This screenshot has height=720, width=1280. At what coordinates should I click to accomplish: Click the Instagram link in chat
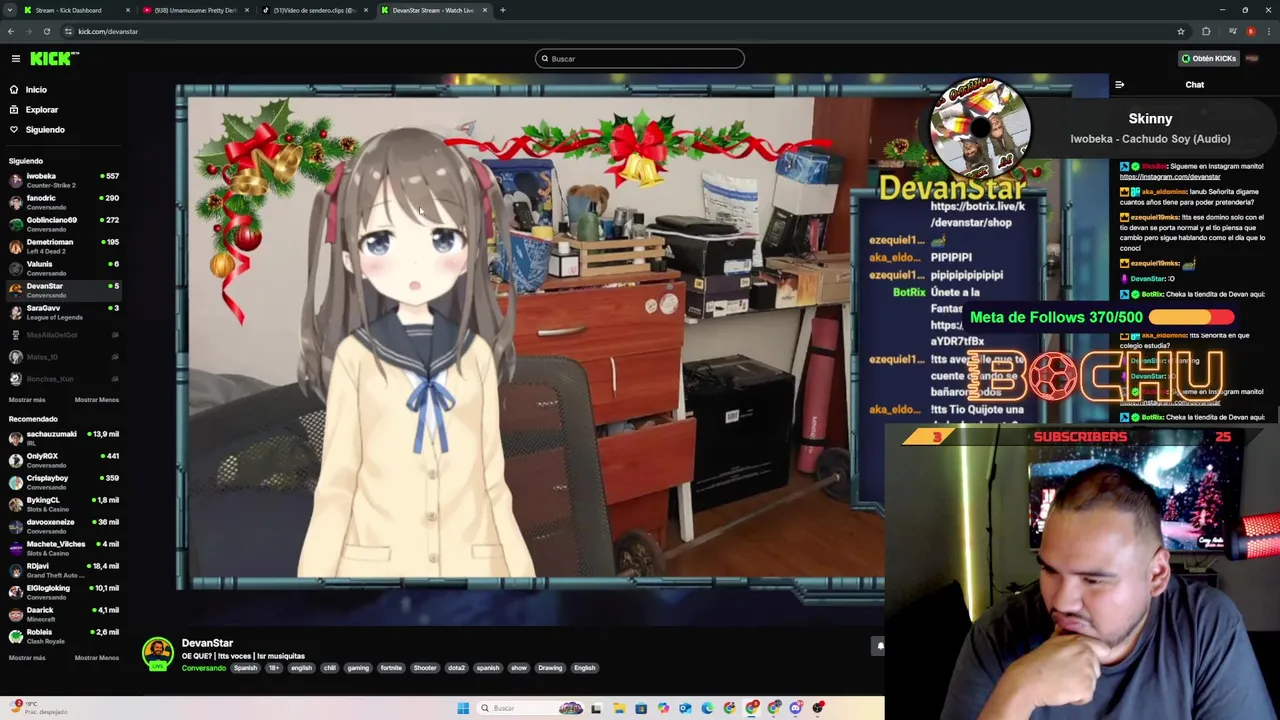(x=1169, y=177)
